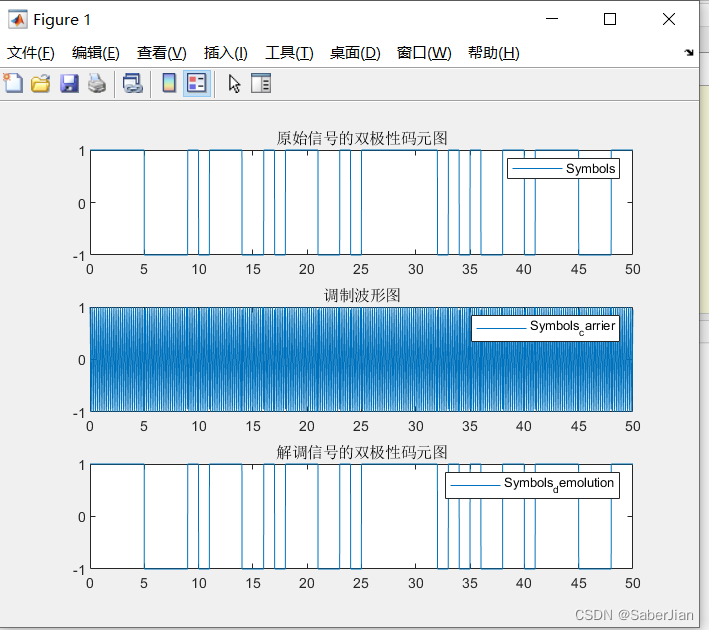Print the figure using the printer icon
The height and width of the screenshot is (630, 709).
tap(97, 84)
